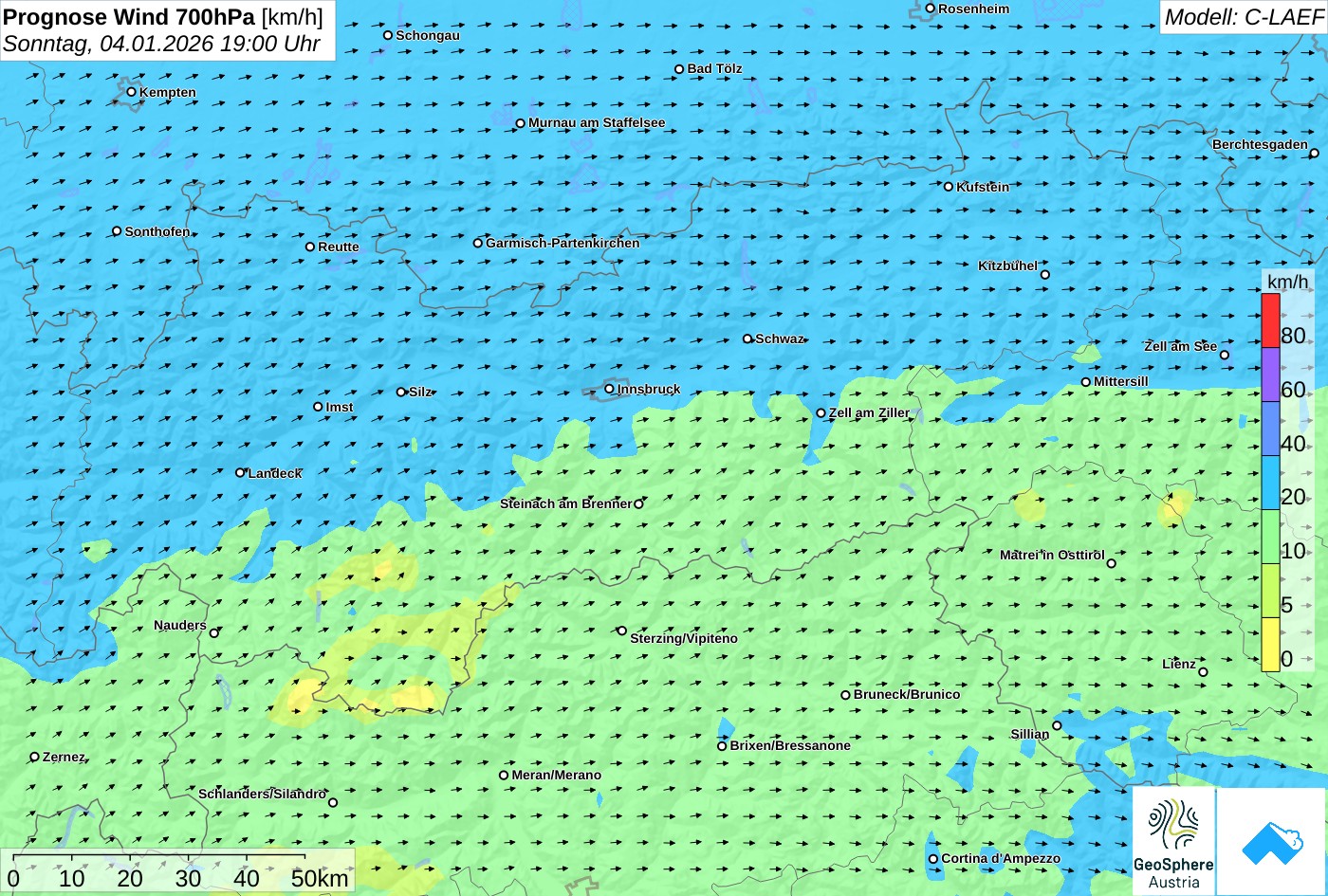
Task: Click the 'Garmisch-Partenkirchen' label
Action: 563,243
